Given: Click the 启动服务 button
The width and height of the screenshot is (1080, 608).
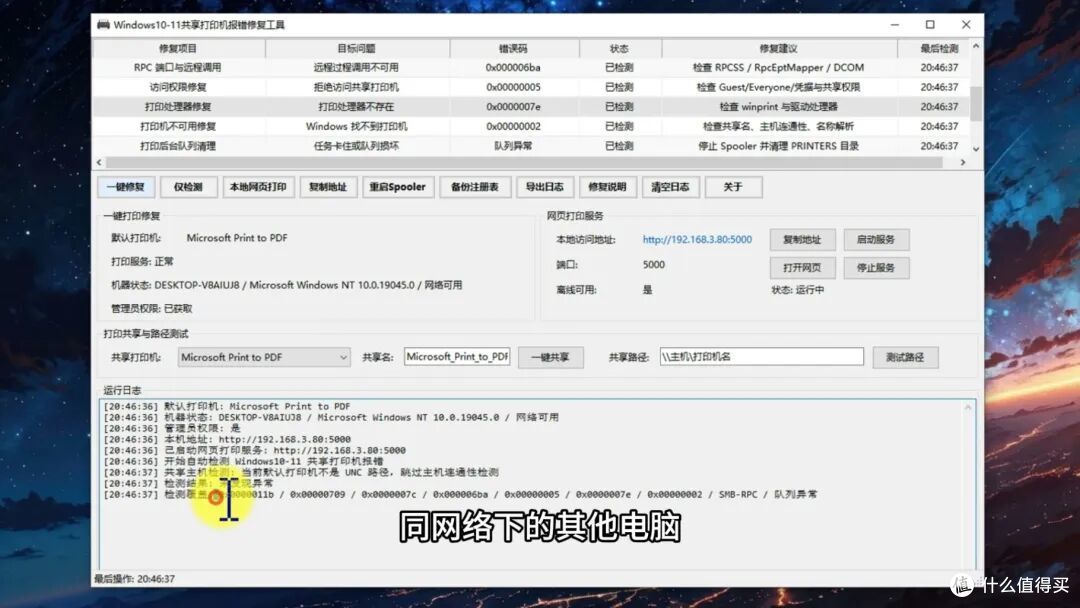Looking at the screenshot, I should 876,240.
